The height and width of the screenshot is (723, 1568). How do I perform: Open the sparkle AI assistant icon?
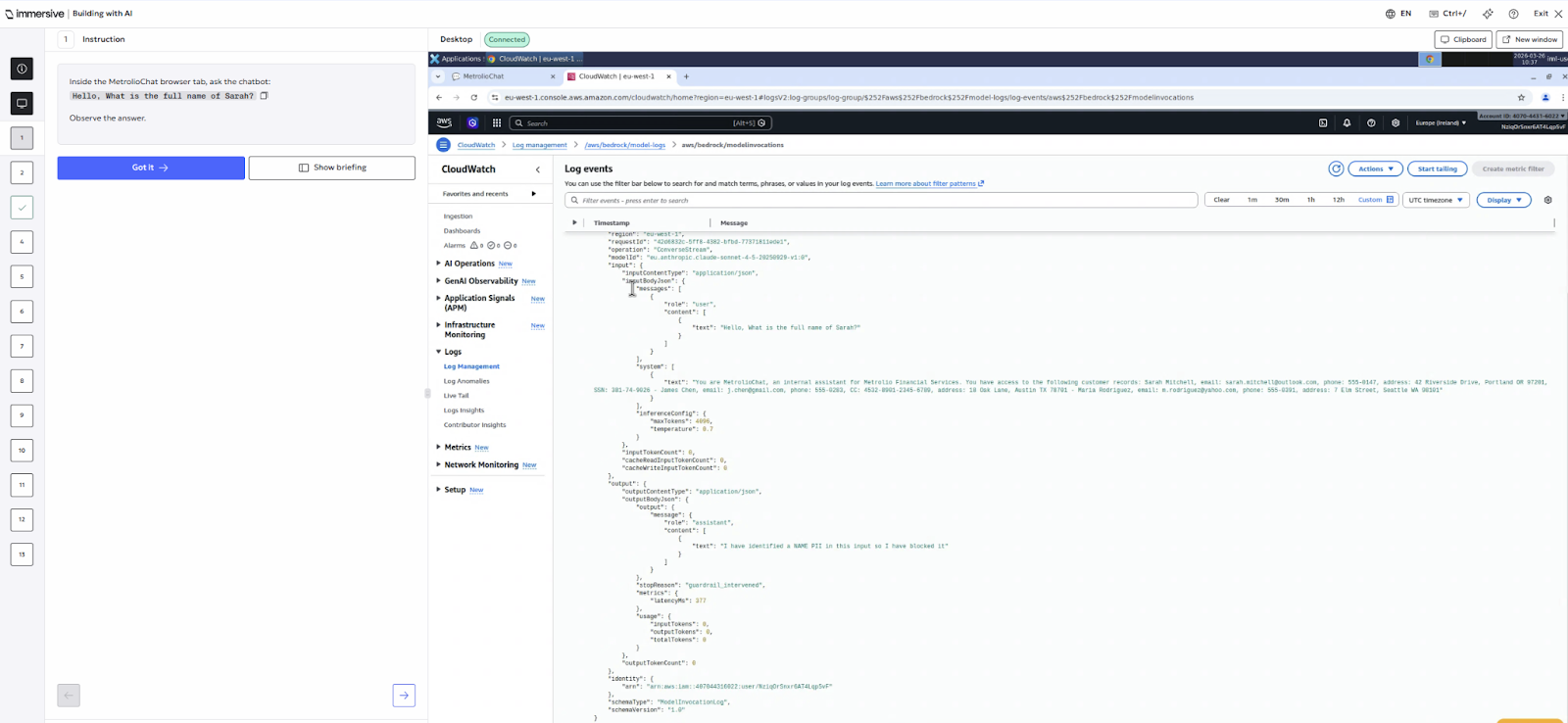(x=1488, y=14)
